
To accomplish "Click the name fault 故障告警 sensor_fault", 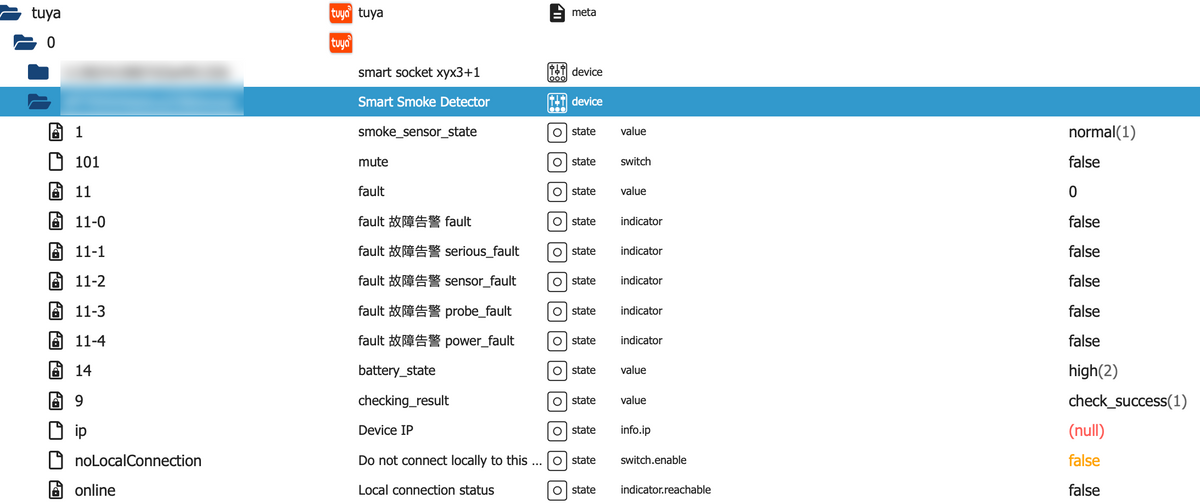I will 437,281.
